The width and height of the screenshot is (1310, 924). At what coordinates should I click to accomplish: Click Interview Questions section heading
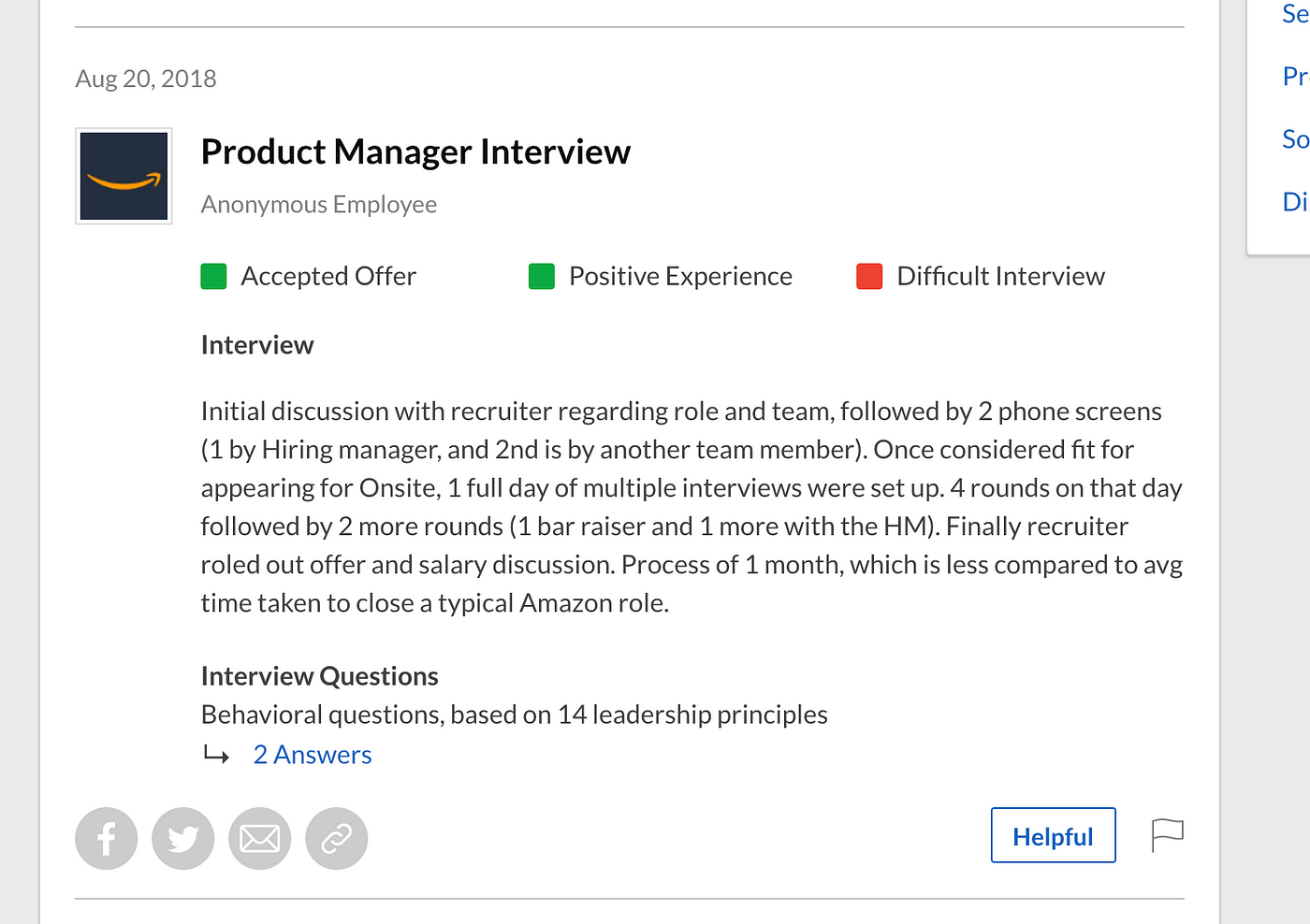point(319,676)
